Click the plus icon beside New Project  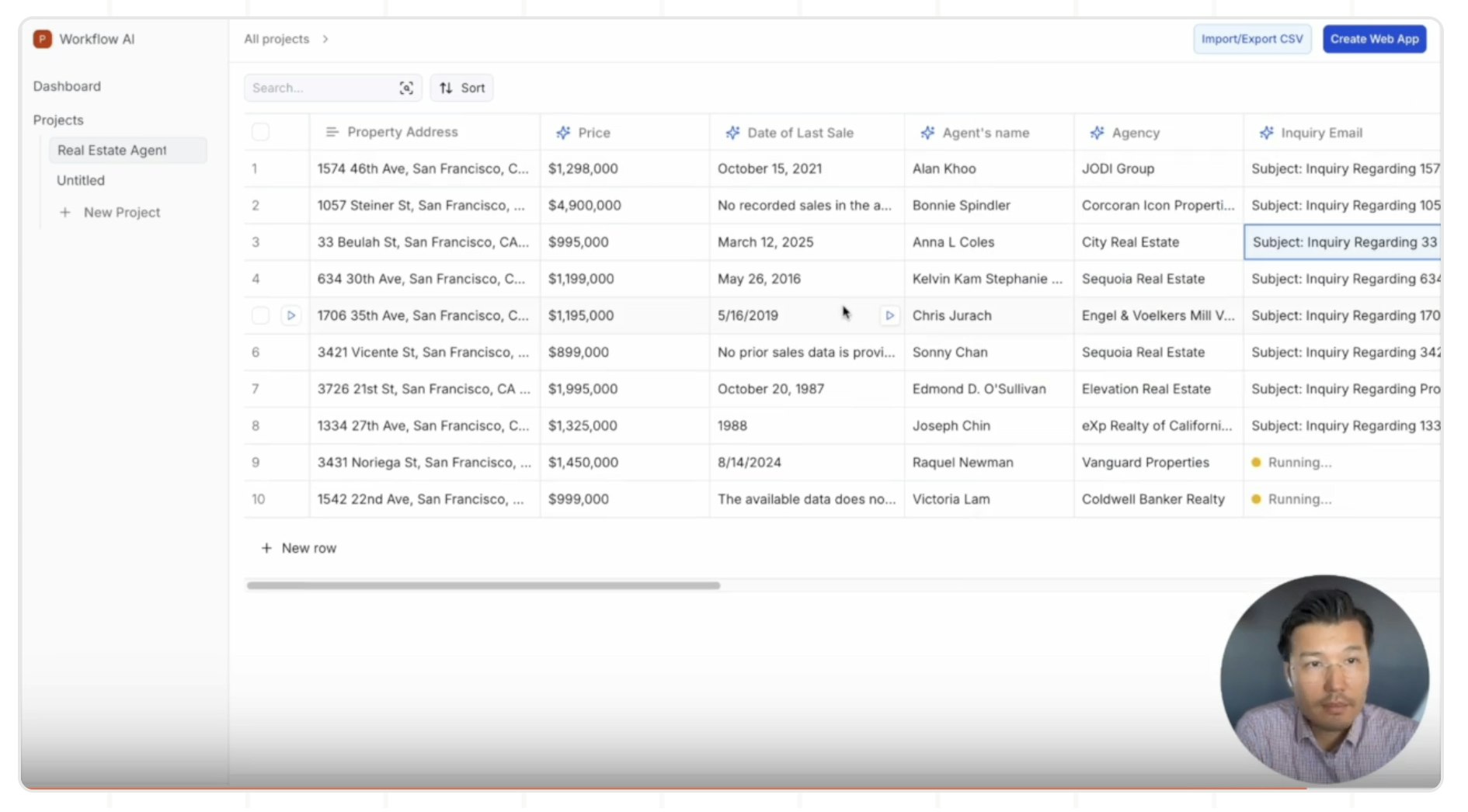click(x=65, y=212)
